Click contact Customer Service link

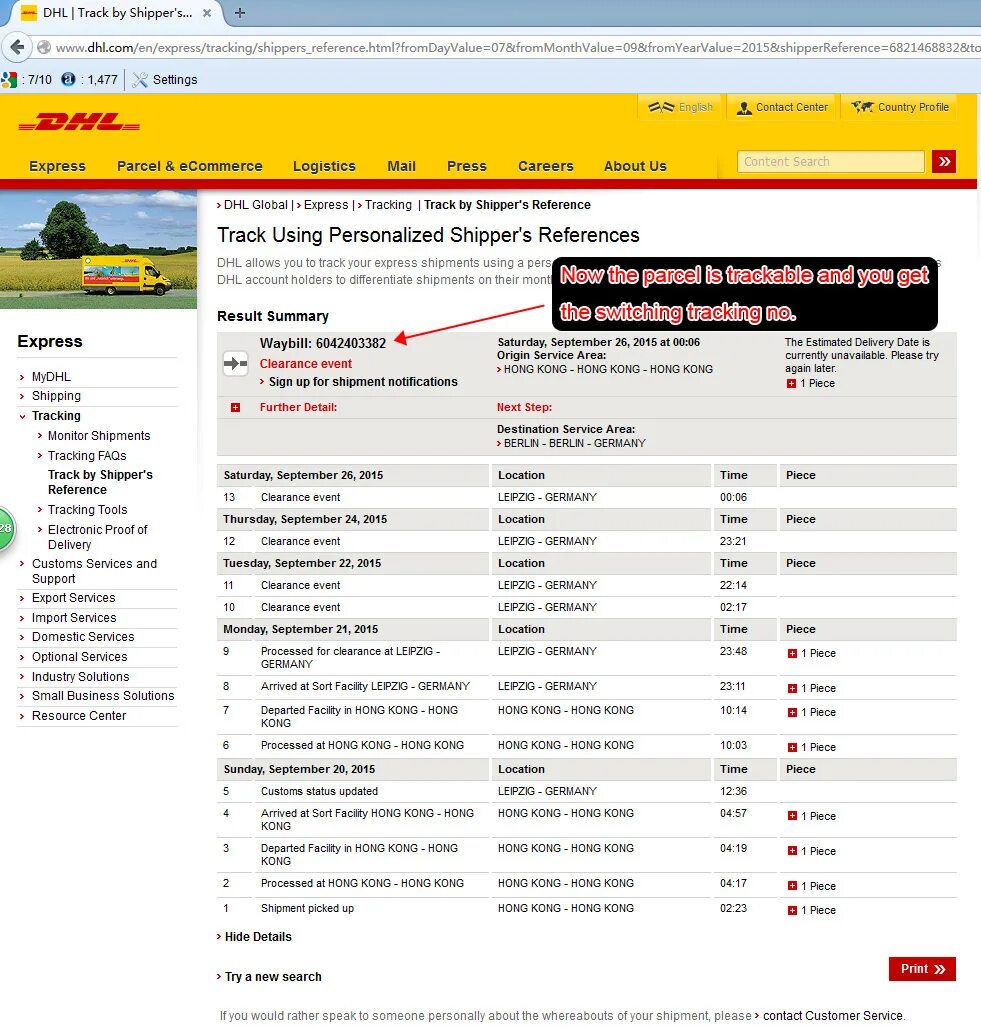(832, 1015)
